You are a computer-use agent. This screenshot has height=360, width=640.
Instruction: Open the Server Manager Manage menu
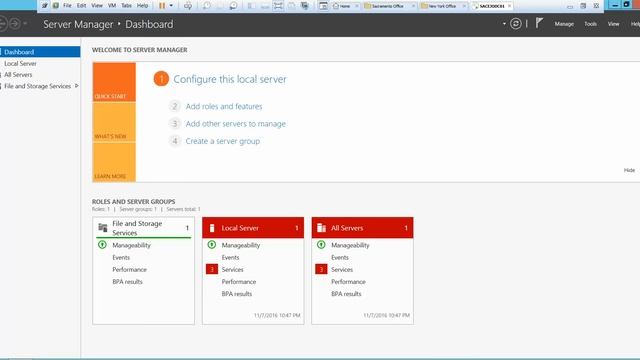click(x=564, y=24)
